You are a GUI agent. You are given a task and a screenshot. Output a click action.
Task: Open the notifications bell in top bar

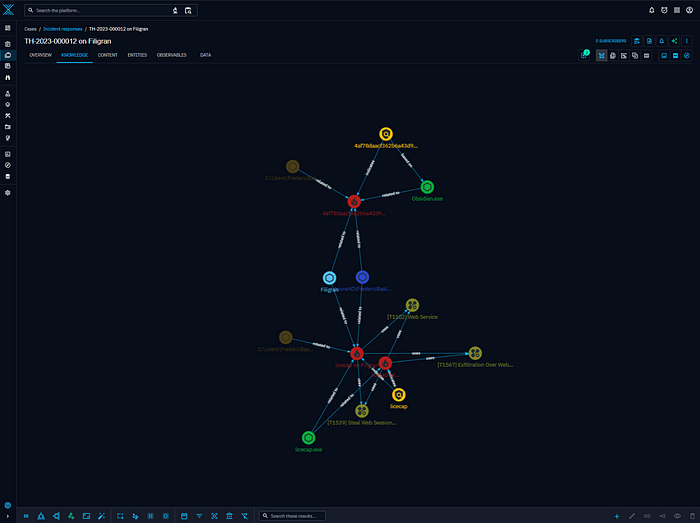click(652, 10)
